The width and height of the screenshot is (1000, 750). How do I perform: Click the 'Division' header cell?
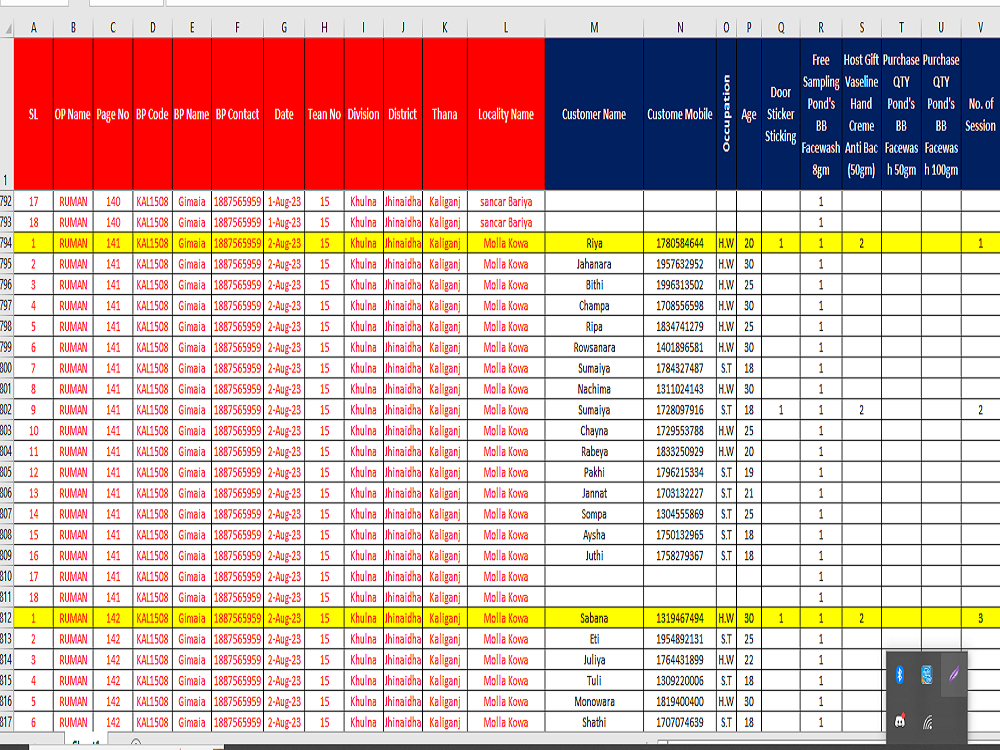[364, 114]
